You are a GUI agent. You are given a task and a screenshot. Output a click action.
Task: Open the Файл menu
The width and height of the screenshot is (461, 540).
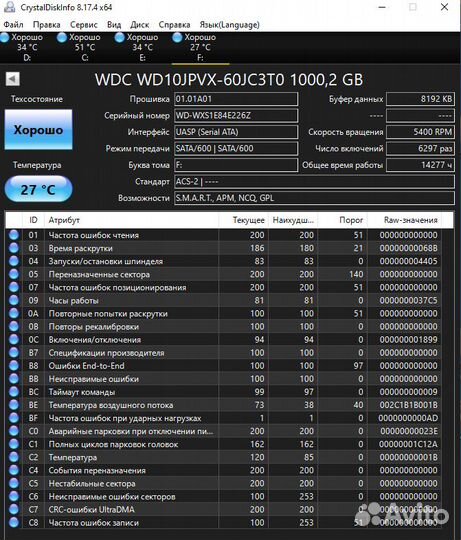[x=13, y=25]
